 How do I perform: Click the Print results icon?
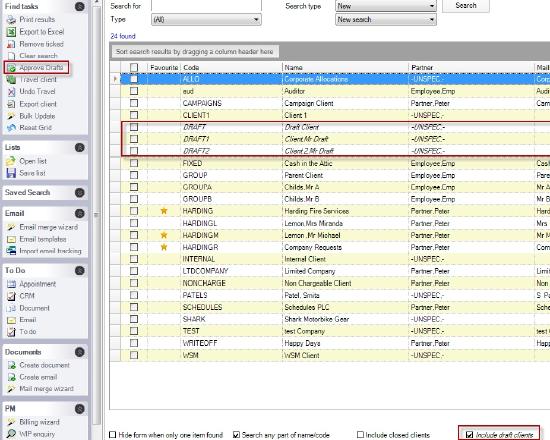click(11, 19)
